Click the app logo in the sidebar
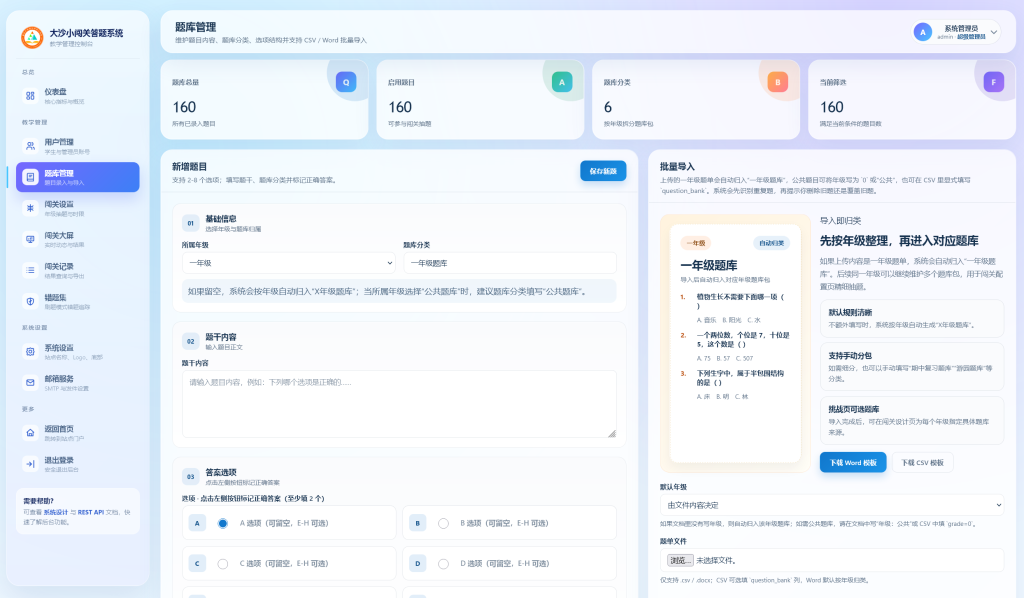The width and height of the screenshot is (1024, 598). (32, 37)
